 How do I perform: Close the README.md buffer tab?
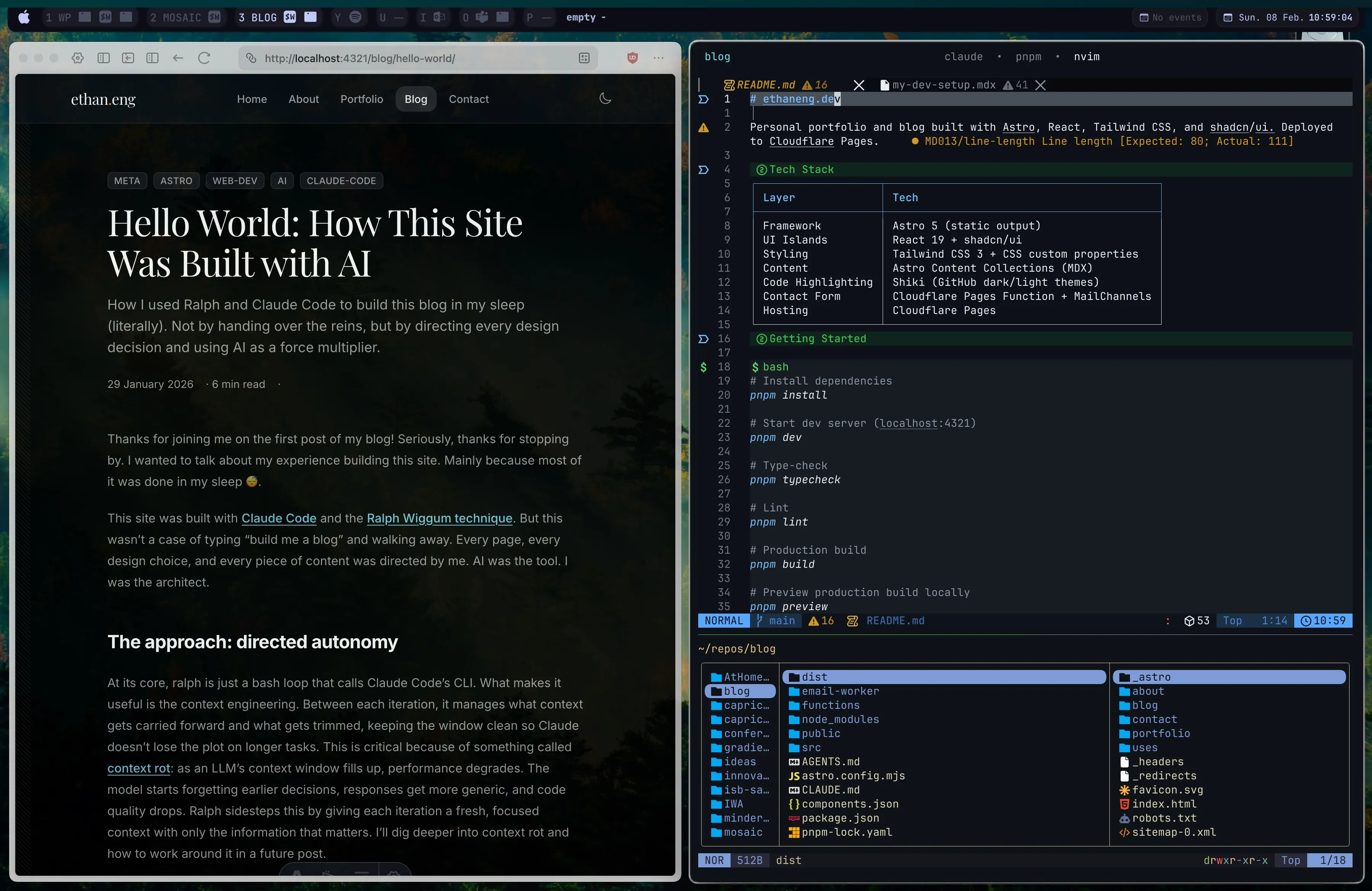tap(859, 85)
